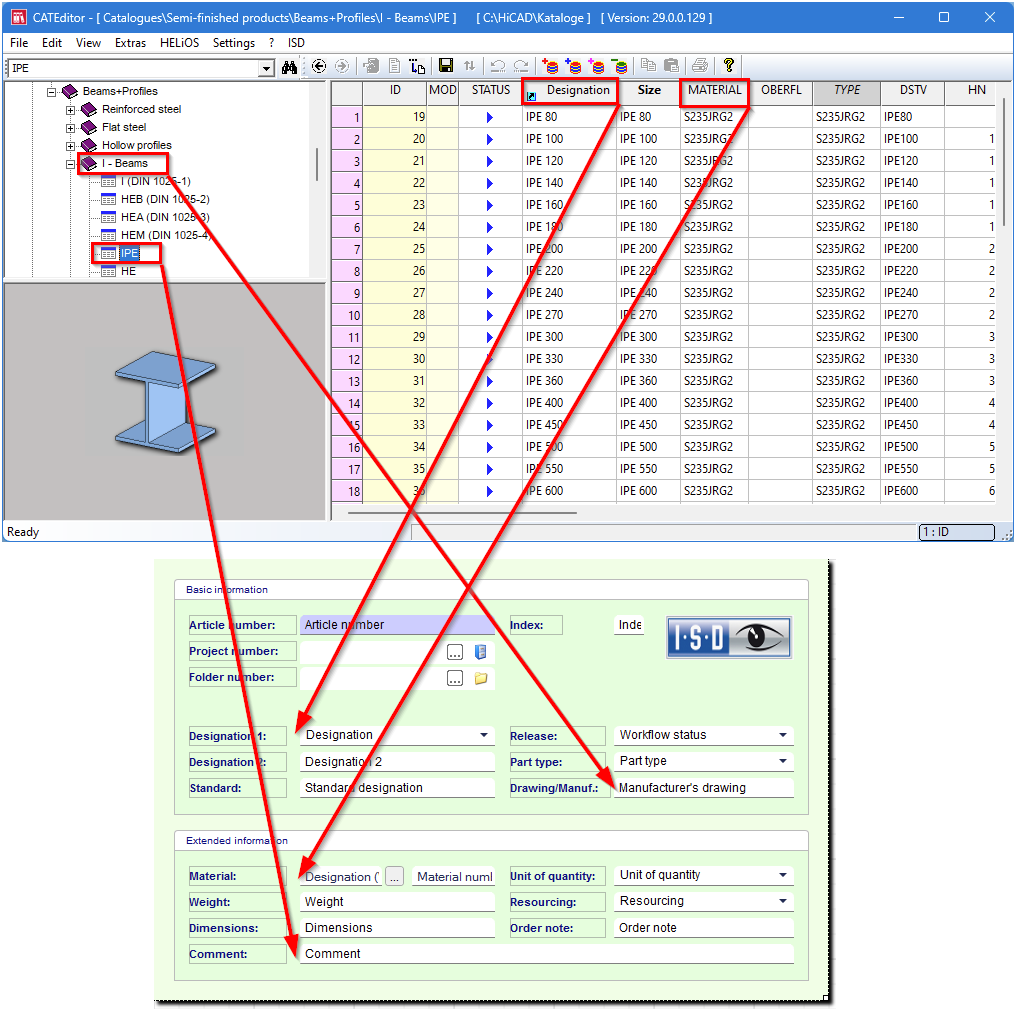Click the Undo toolbar icon

tap(497, 65)
